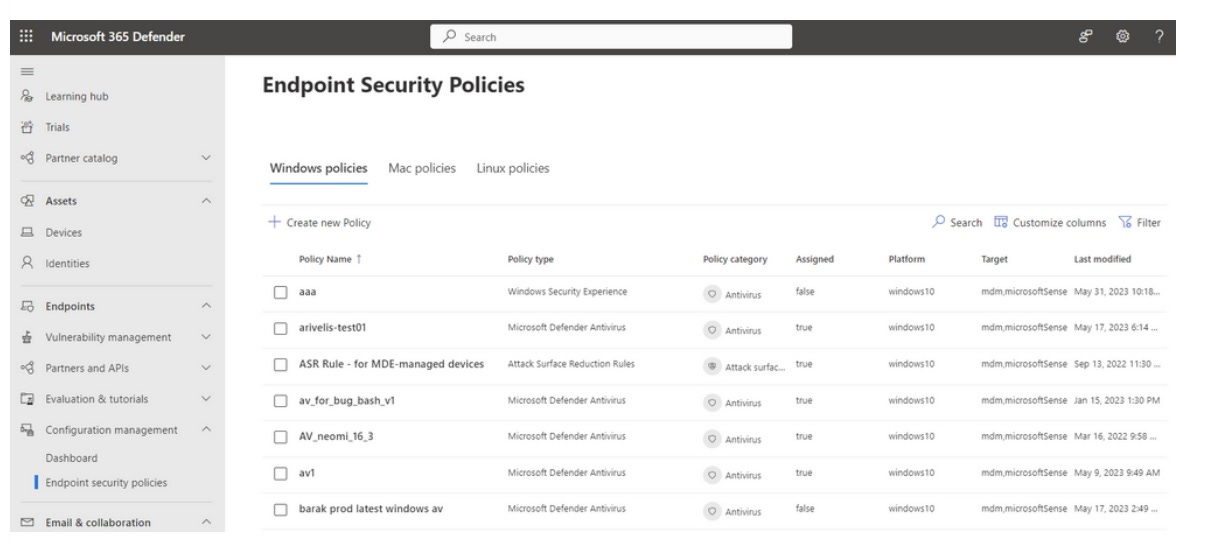Check the box for av_for_bug_bash_v1
The width and height of the screenshot is (1223, 542).
281,400
